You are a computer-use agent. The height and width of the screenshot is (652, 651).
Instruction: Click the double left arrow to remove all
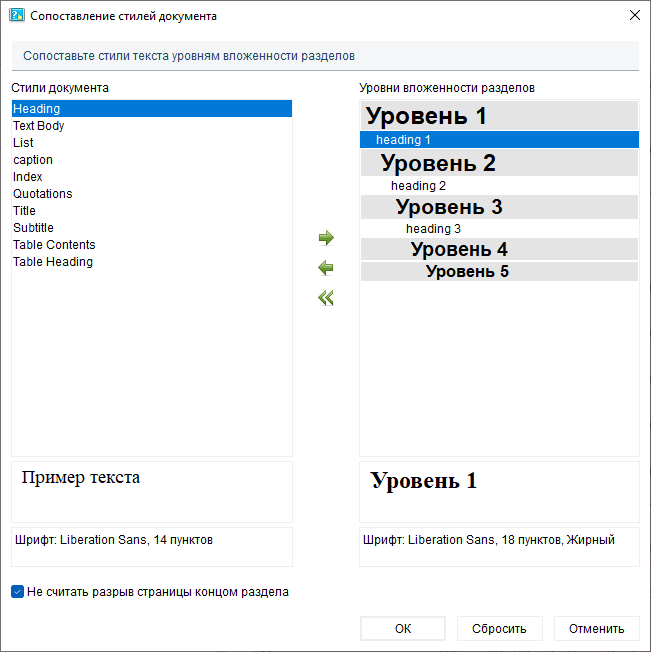pos(325,298)
